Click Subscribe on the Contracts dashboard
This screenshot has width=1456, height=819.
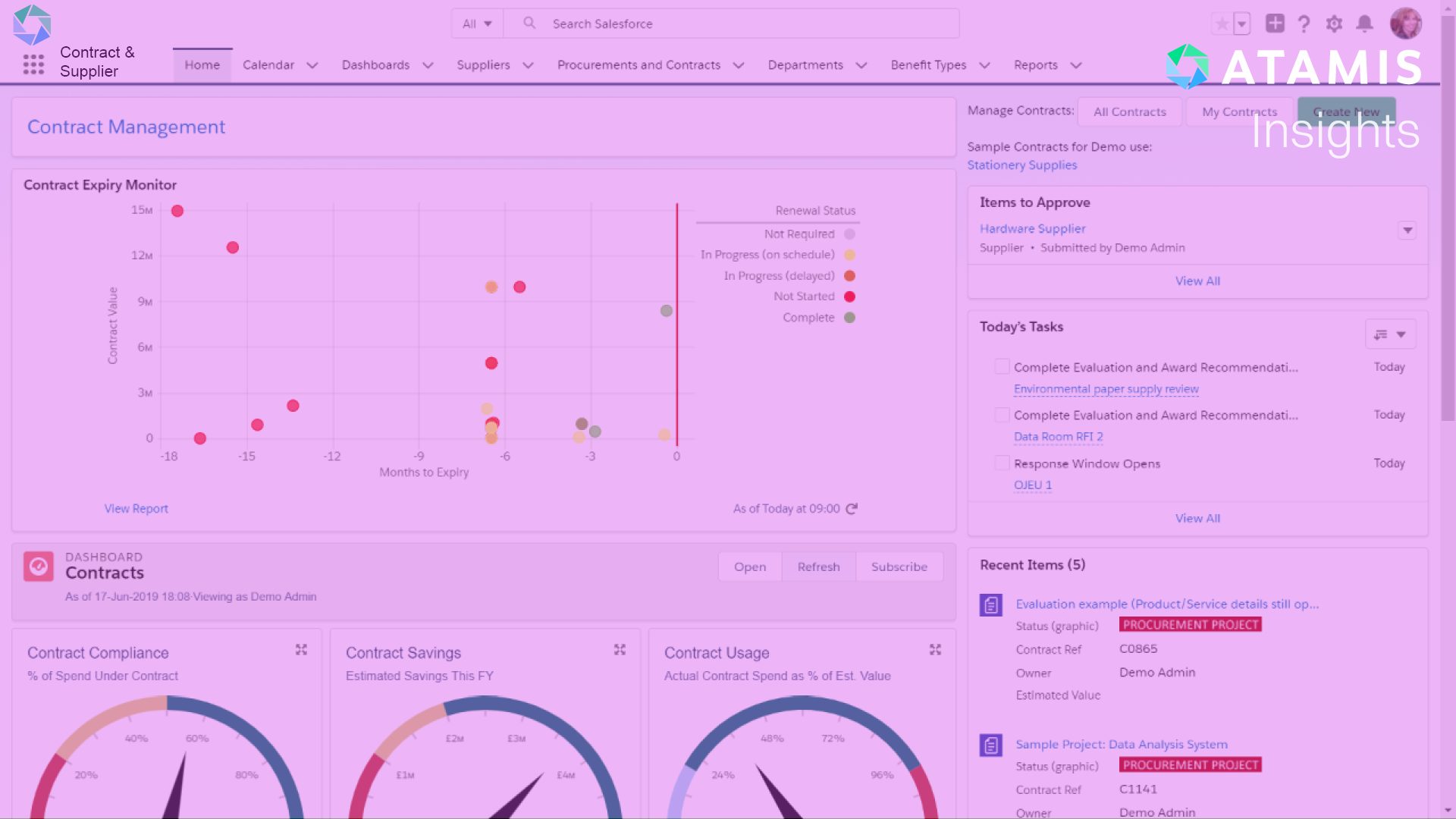pos(899,566)
